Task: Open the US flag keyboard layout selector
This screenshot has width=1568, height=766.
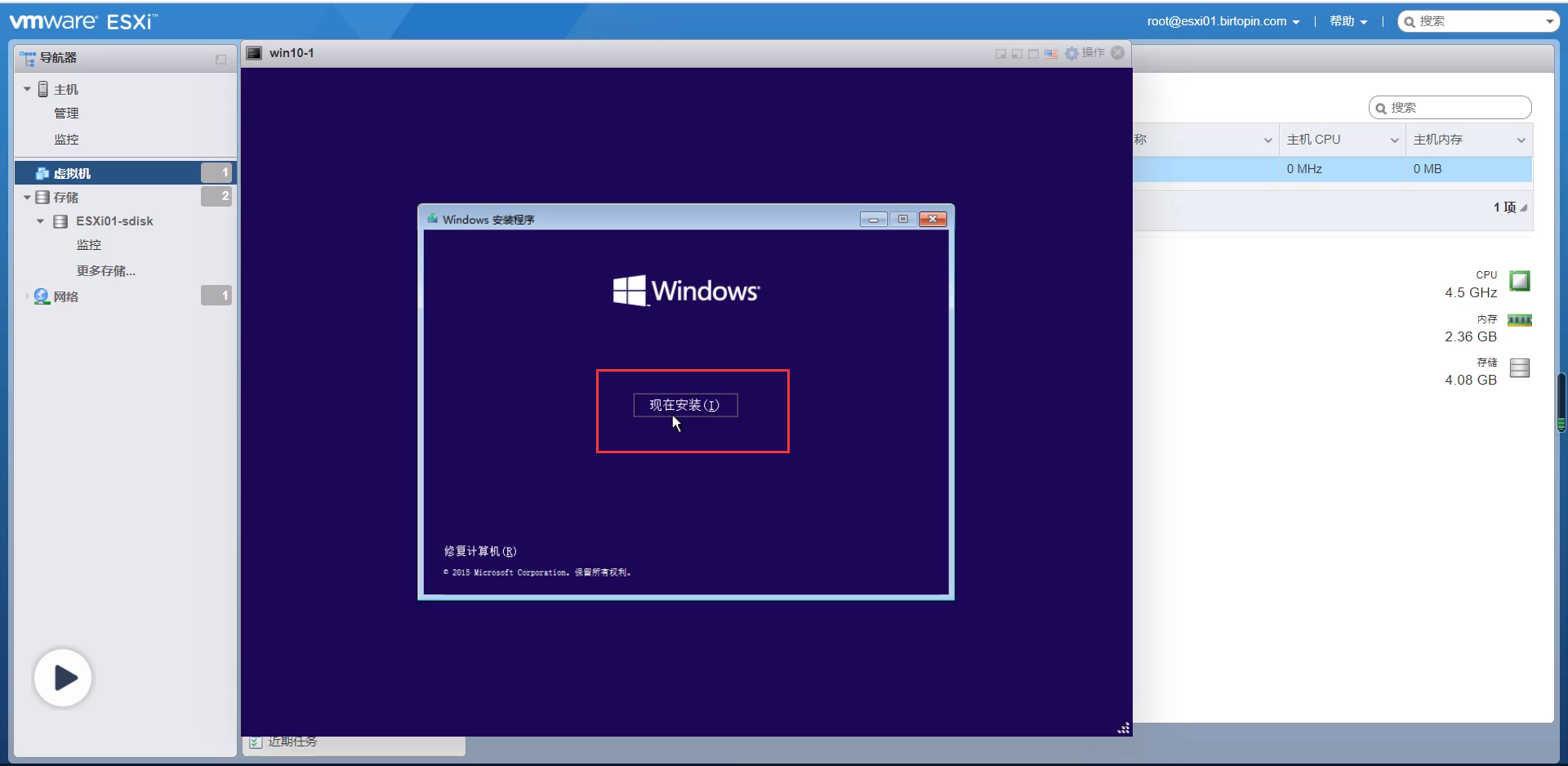Action: pos(1051,54)
